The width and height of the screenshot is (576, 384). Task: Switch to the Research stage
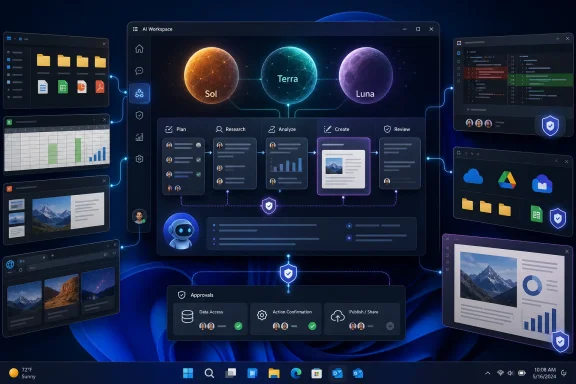(230, 129)
